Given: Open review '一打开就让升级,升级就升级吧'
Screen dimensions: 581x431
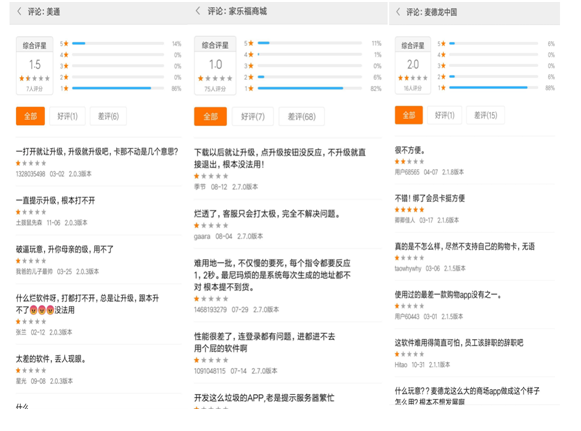Looking at the screenshot, I should pyautogui.click(x=97, y=151).
